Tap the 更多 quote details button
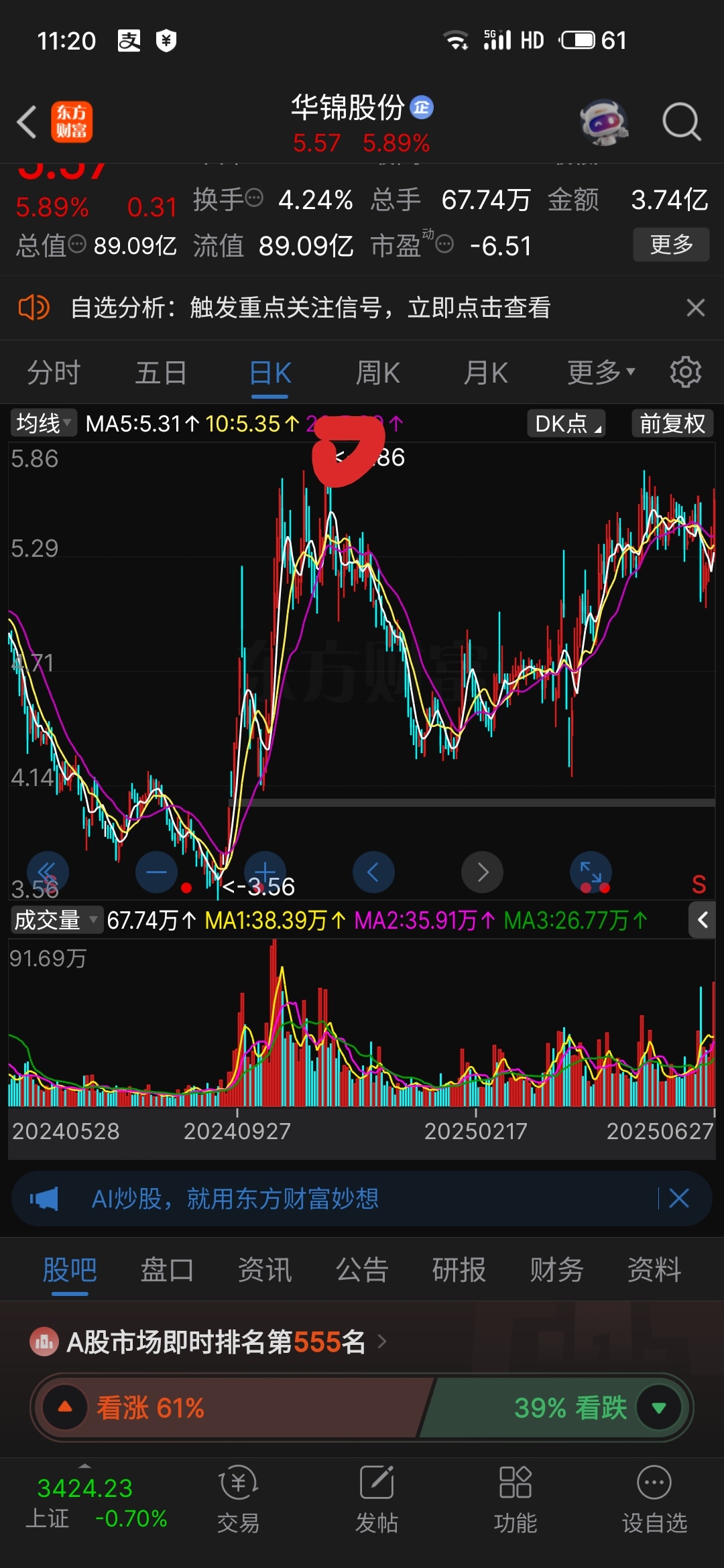This screenshot has width=724, height=1568. coord(671,245)
